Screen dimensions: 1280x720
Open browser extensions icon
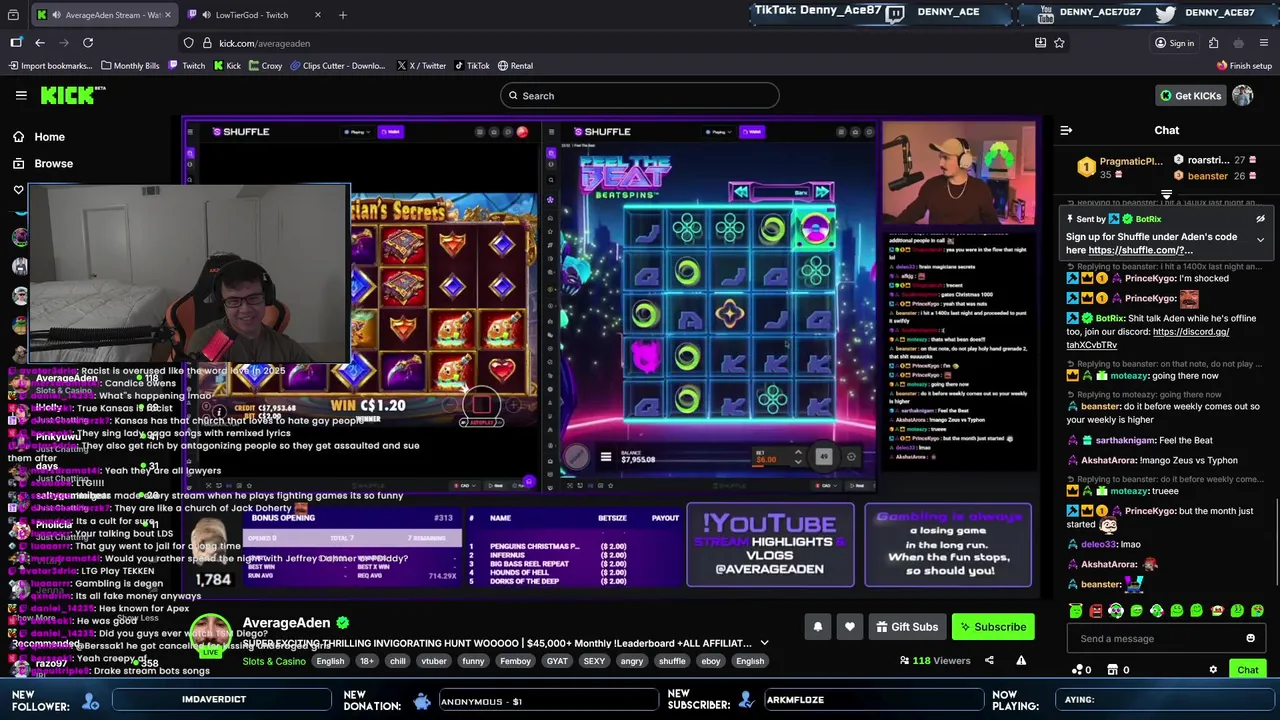(x=1213, y=43)
